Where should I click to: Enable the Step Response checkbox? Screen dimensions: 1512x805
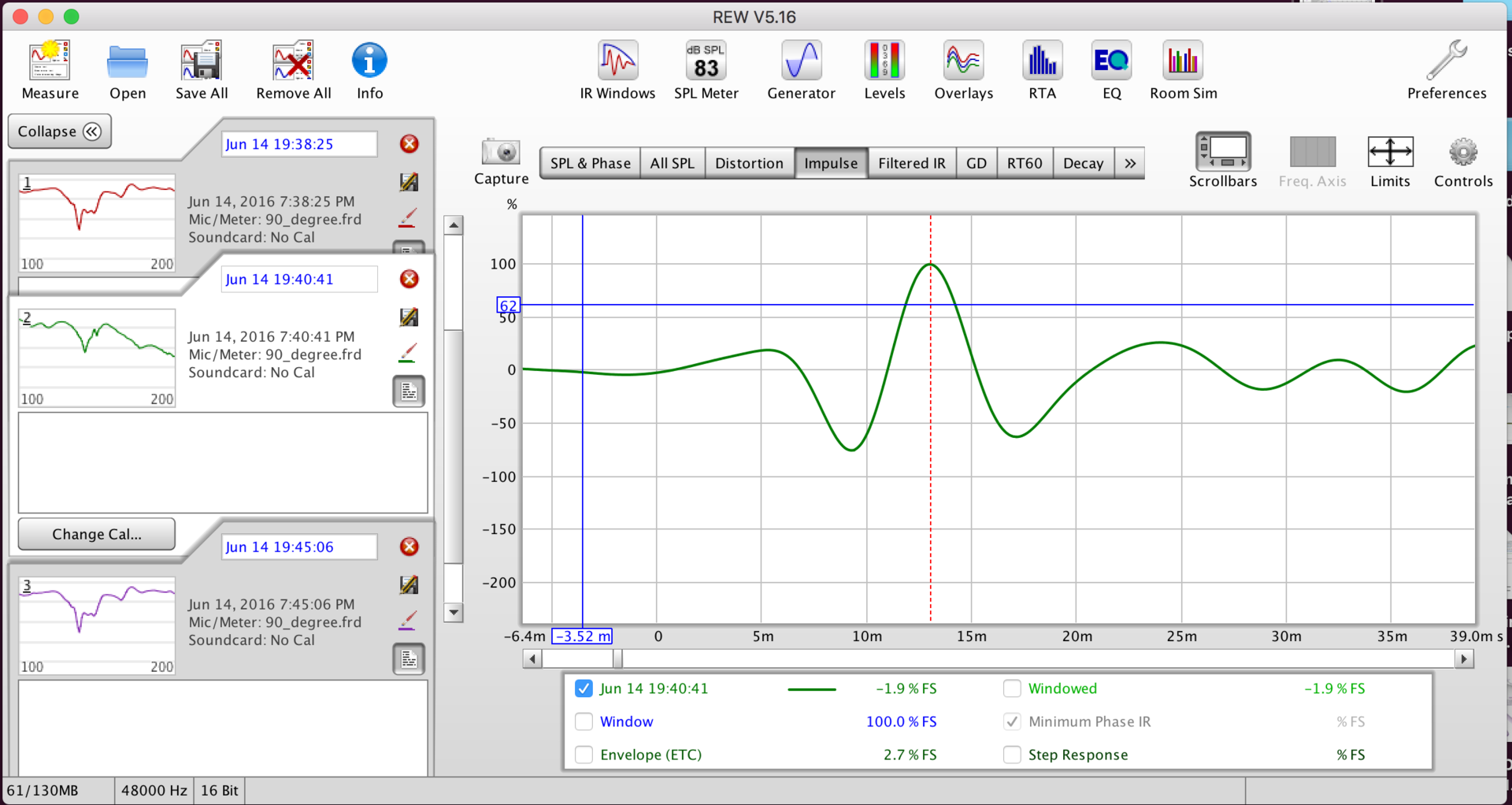click(1012, 755)
